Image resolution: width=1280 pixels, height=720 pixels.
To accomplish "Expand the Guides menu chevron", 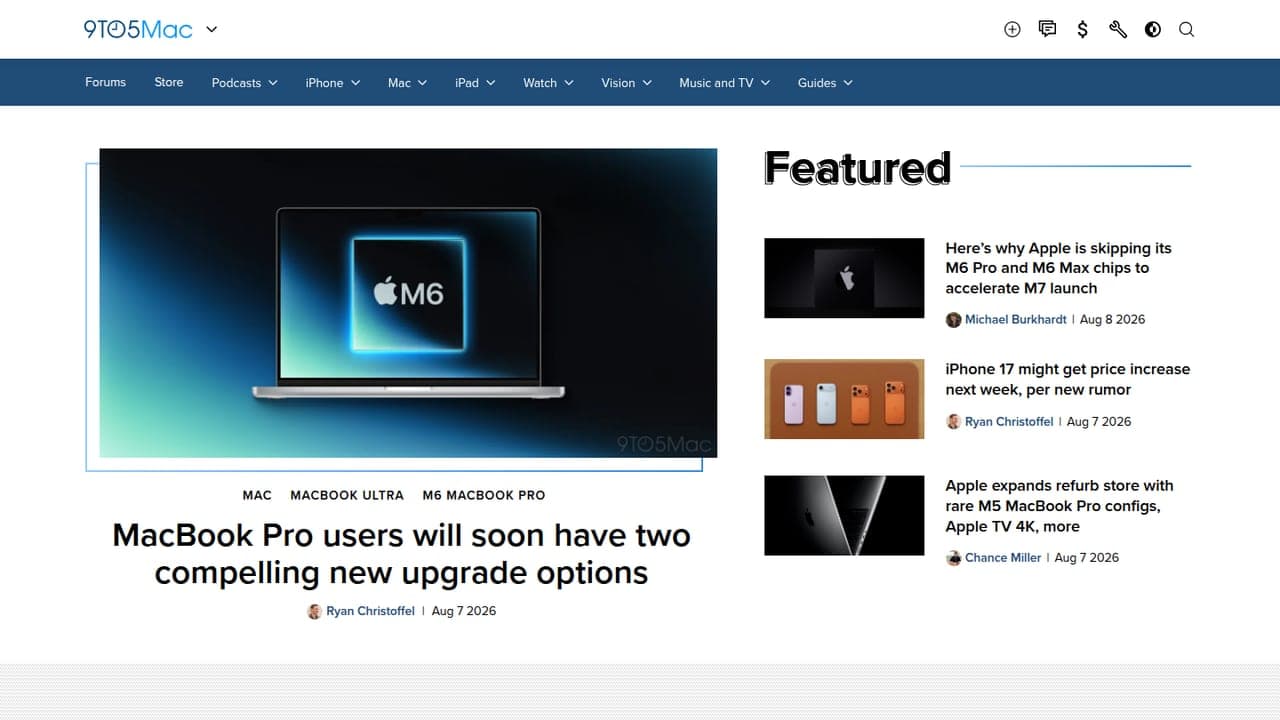I will [x=848, y=83].
